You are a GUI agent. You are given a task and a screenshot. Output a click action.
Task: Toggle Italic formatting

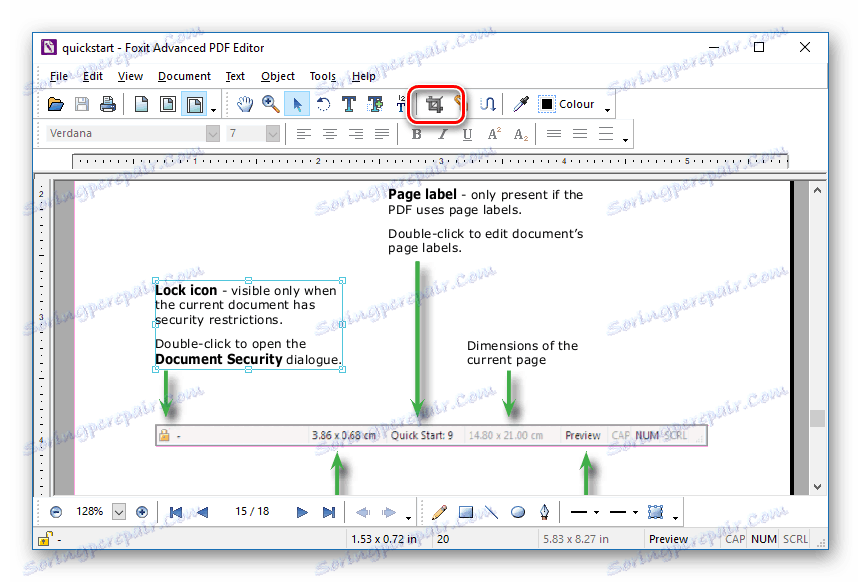pos(443,133)
